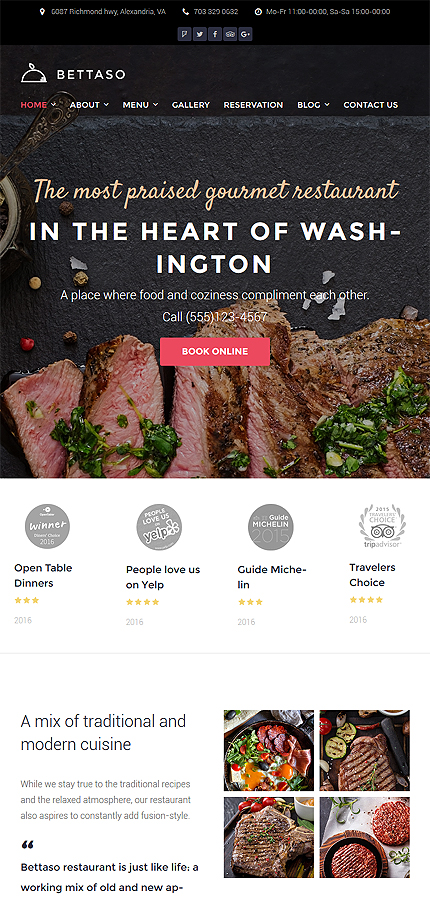
Task: Click the Book Online button
Action: [x=215, y=351]
